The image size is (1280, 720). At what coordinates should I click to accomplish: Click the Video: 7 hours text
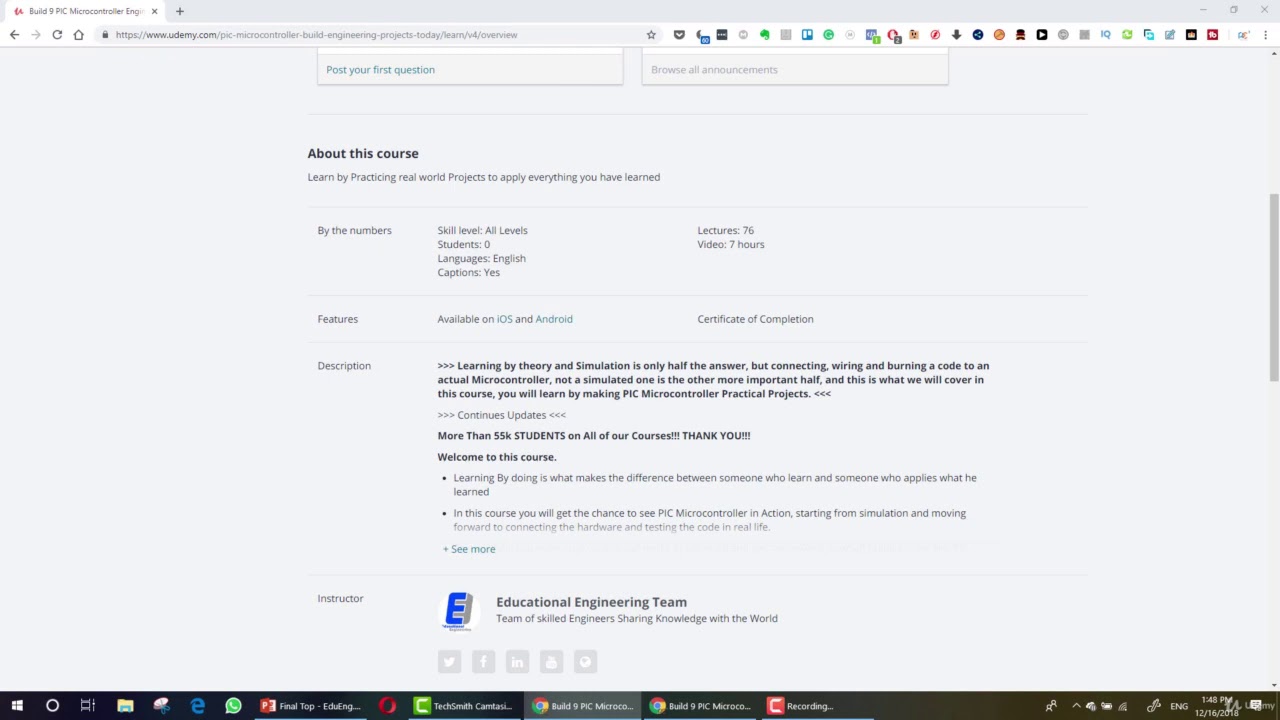point(730,245)
